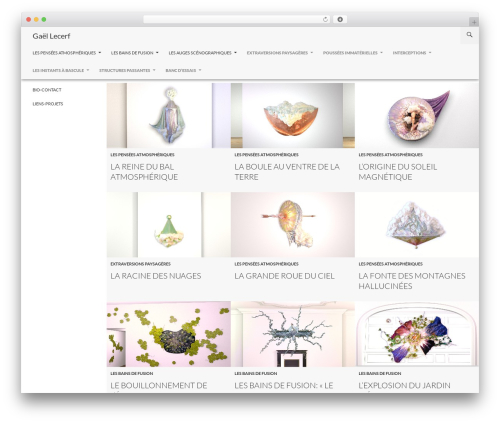Maximize the window with green button
This screenshot has height=423, width=500.
pos(44,19)
